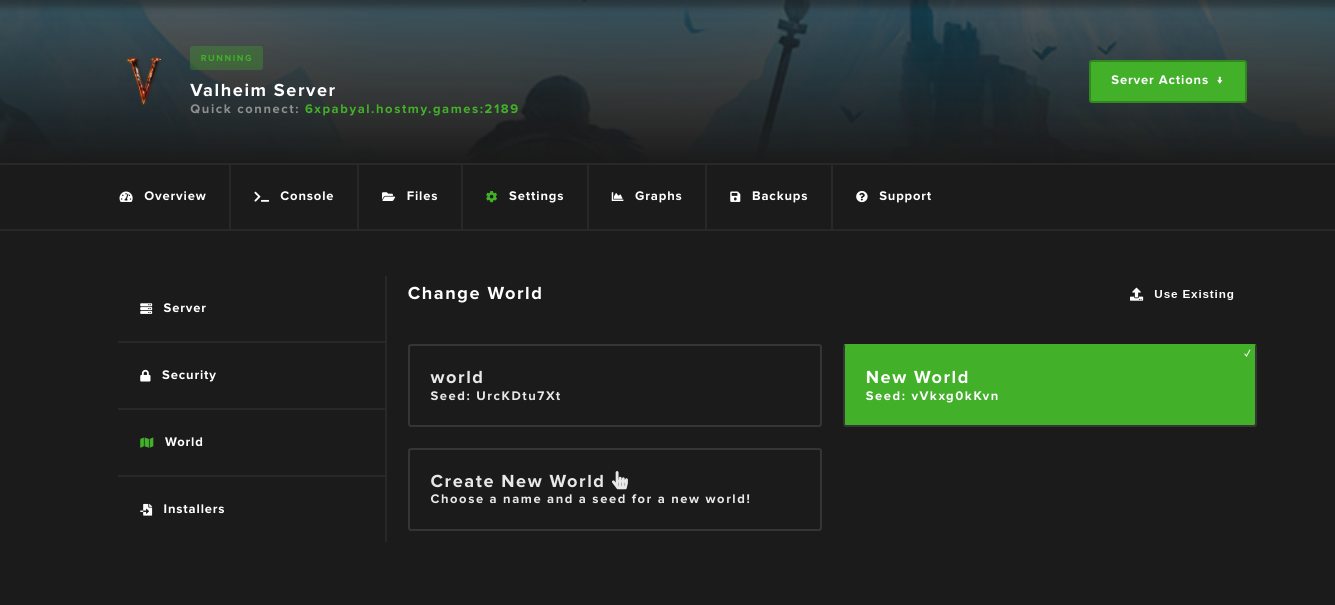Click the Console terminal prompt icon
This screenshot has width=1335, height=605.
point(261,197)
